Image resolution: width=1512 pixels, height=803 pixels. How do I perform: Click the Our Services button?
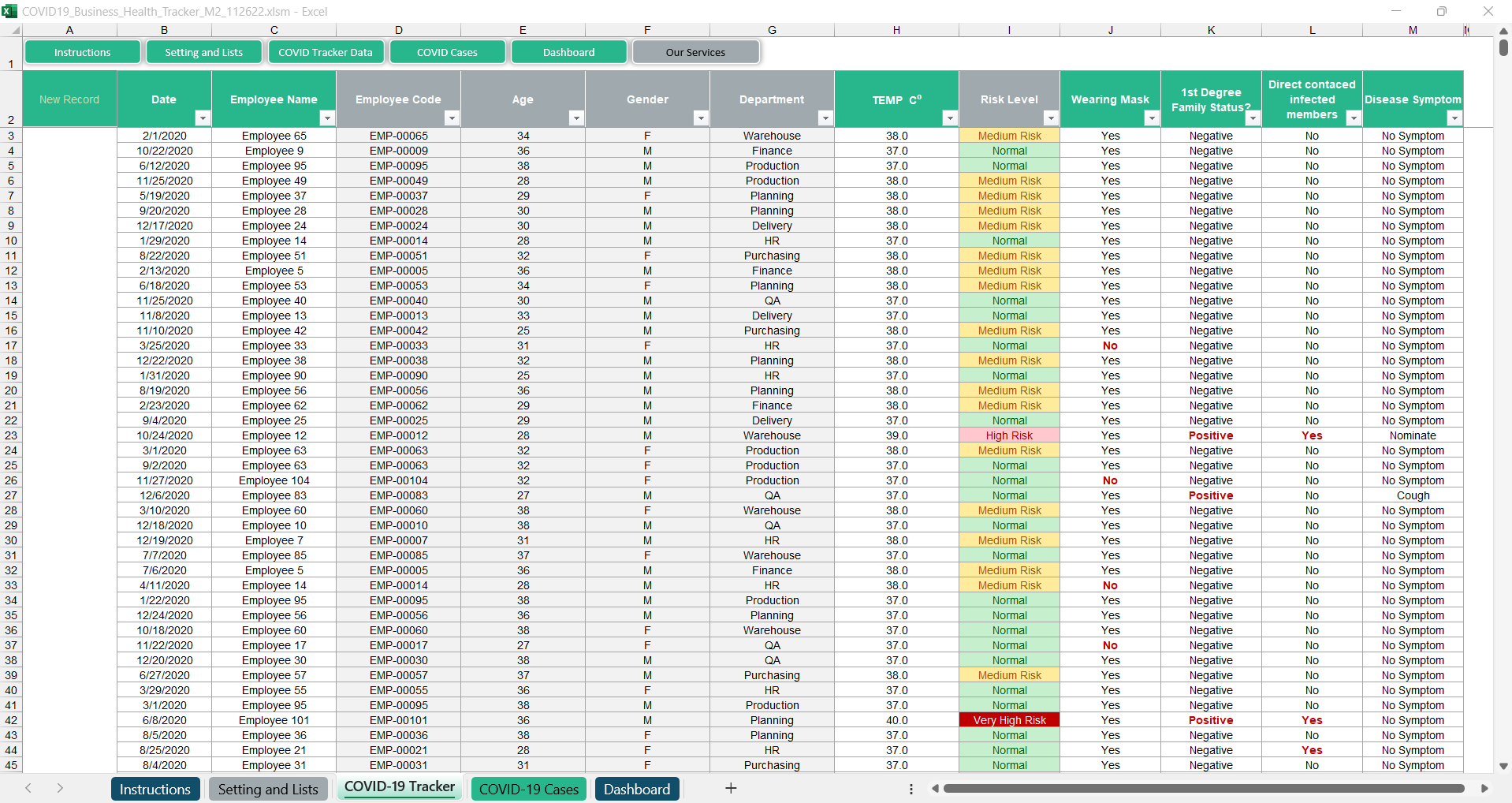coord(695,52)
